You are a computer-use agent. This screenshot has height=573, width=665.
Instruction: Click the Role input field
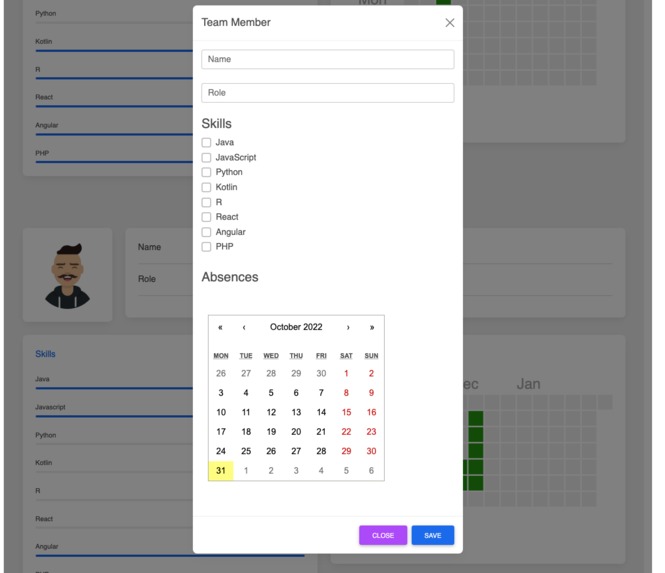pos(327,93)
